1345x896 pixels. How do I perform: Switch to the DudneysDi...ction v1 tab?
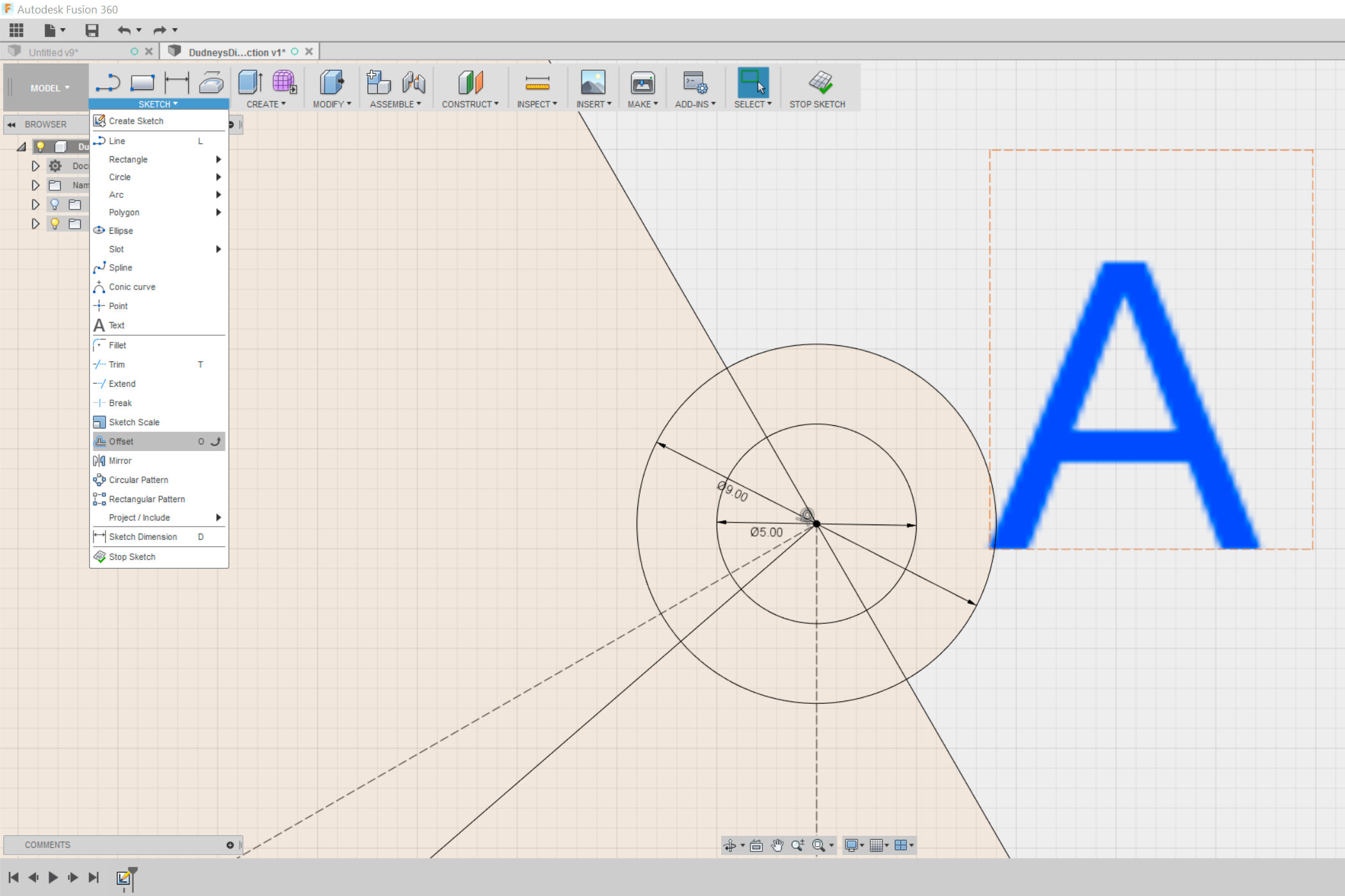(237, 52)
